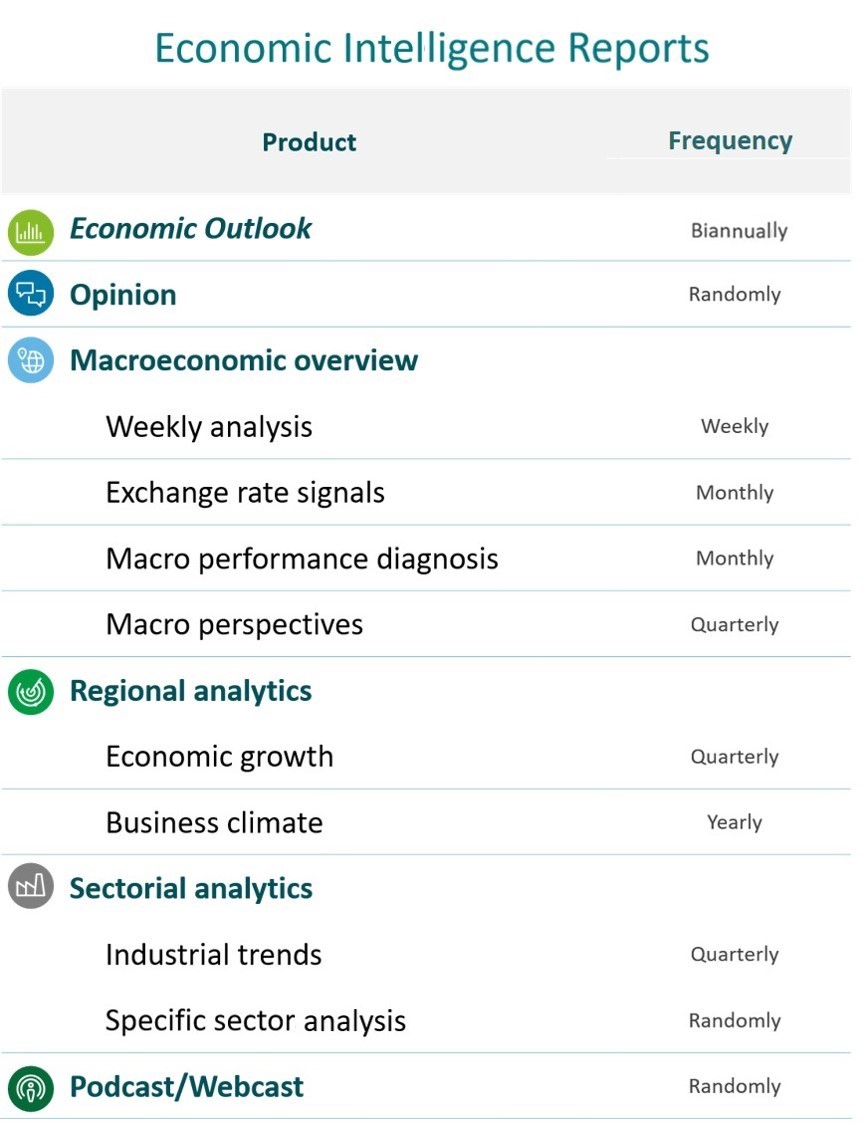866x1125 pixels.
Task: Open Economic growth report
Action: point(220,757)
